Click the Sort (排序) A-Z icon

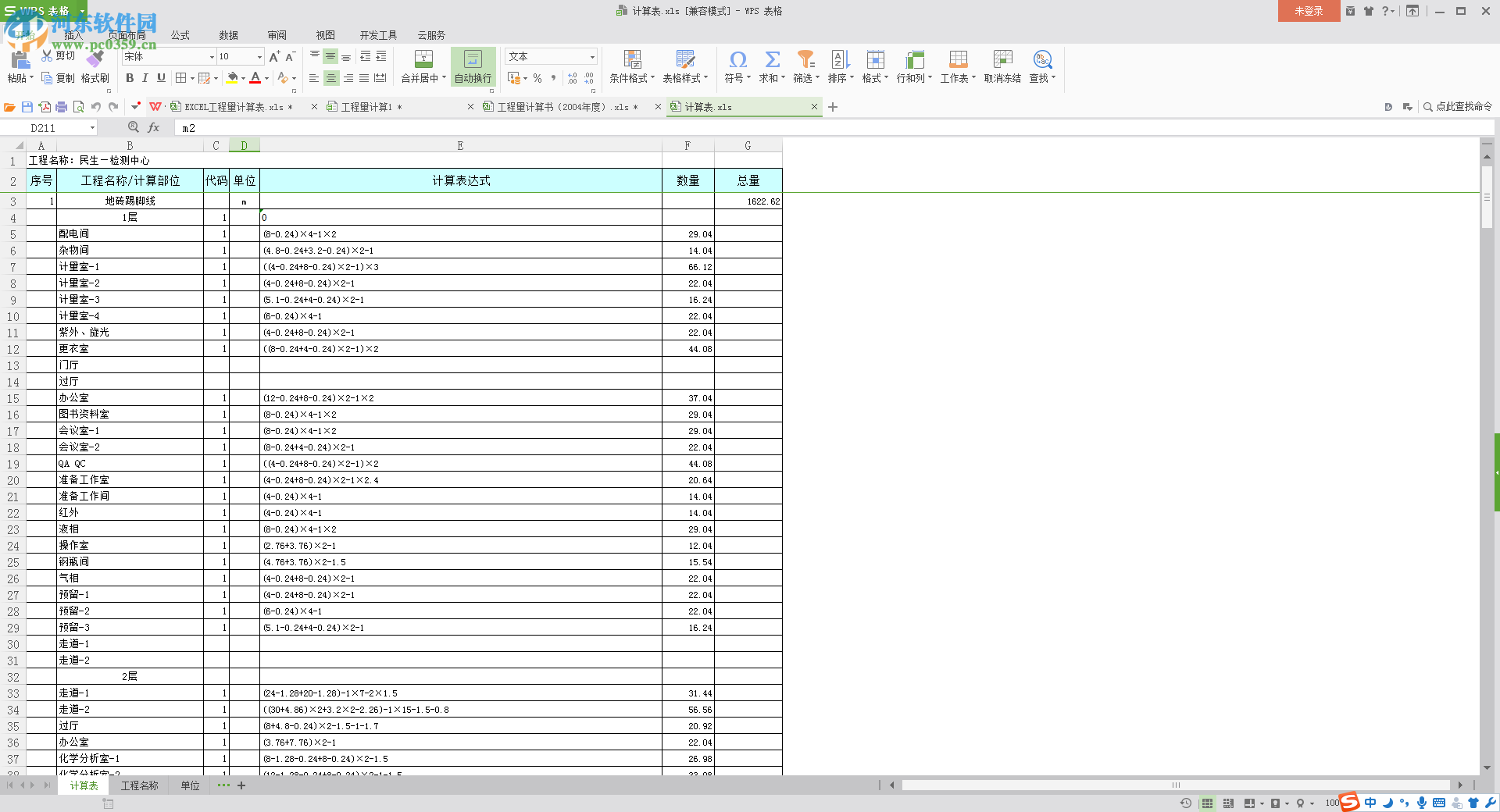click(840, 59)
